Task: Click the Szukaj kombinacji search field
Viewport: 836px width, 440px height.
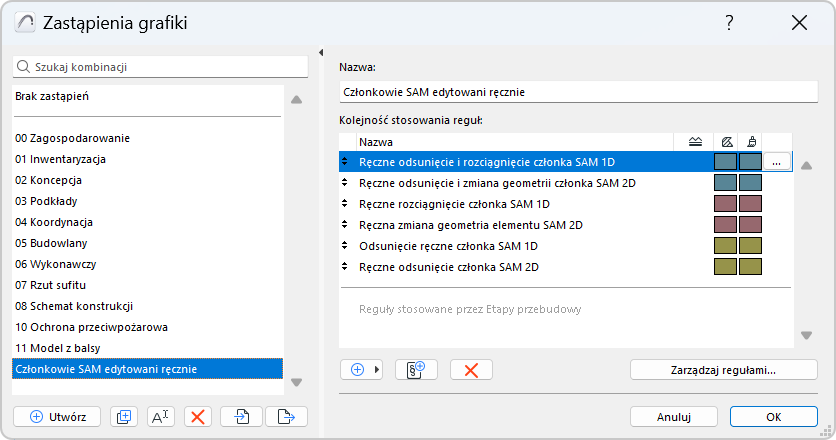Action: click(x=160, y=67)
